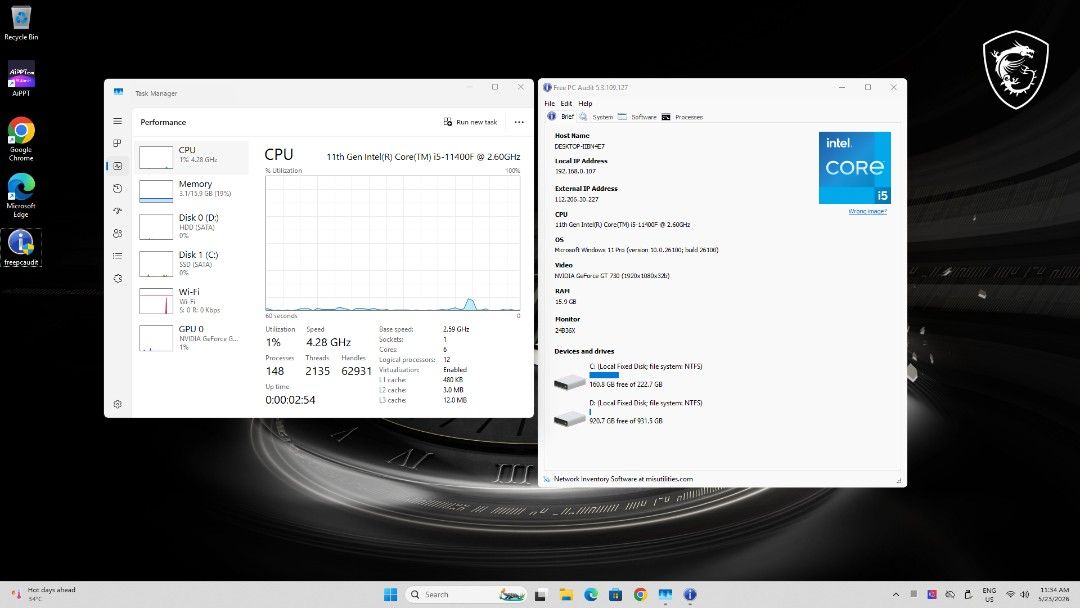
Task: Open Help menu in Free PC Audit
Action: point(585,103)
